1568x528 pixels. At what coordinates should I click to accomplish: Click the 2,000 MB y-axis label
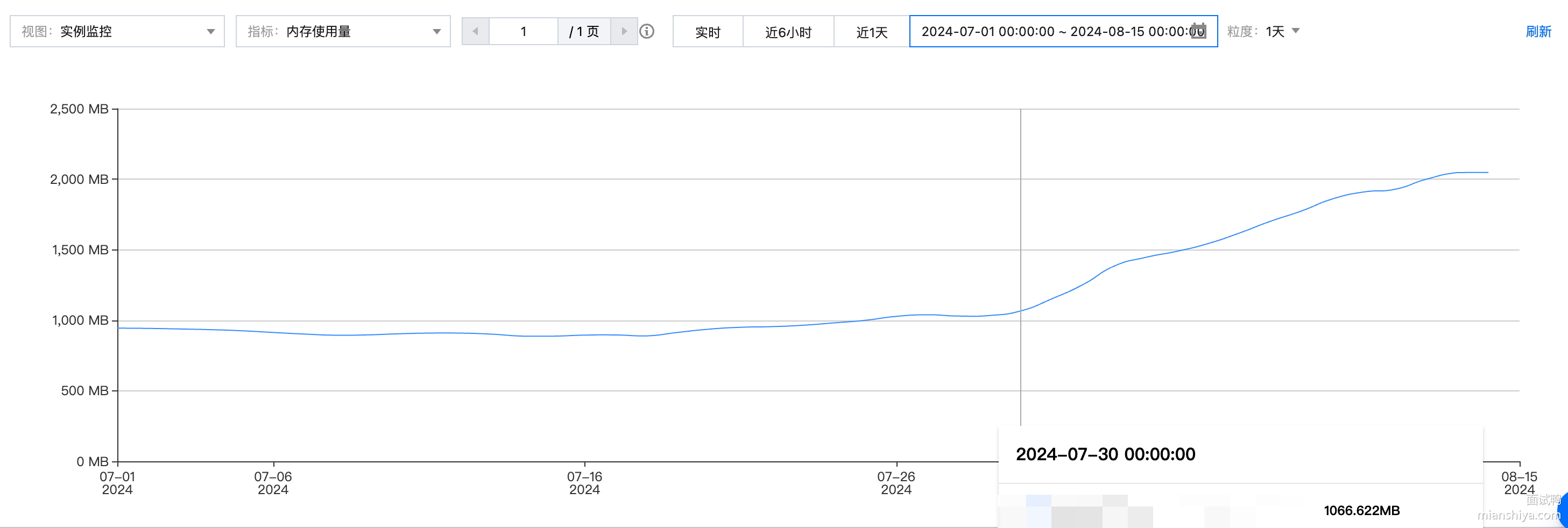[79, 180]
